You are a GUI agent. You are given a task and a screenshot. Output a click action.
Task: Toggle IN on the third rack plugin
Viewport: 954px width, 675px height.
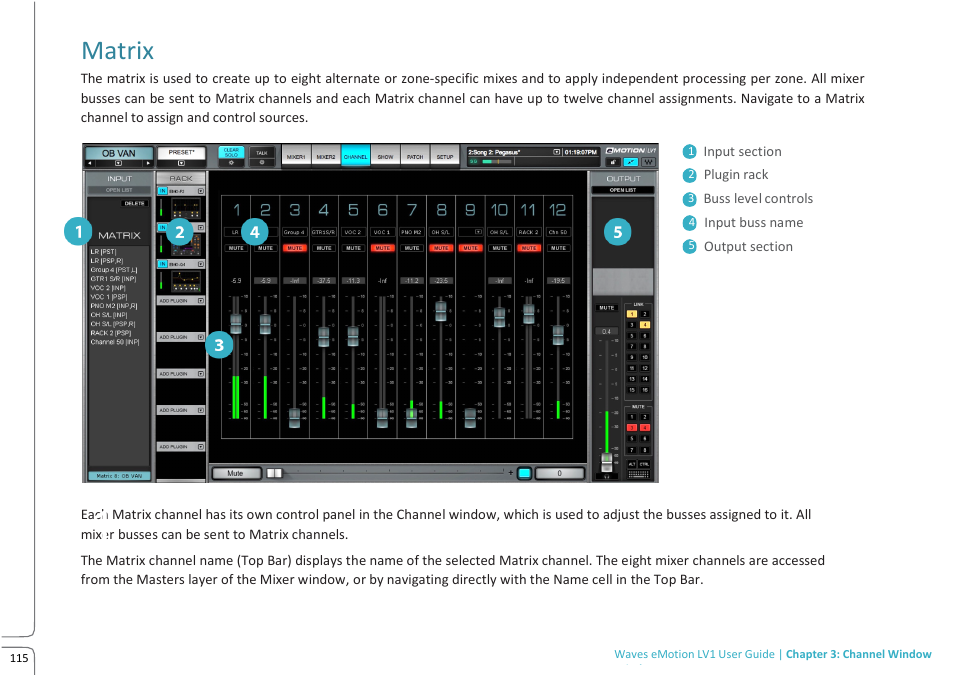pos(162,264)
